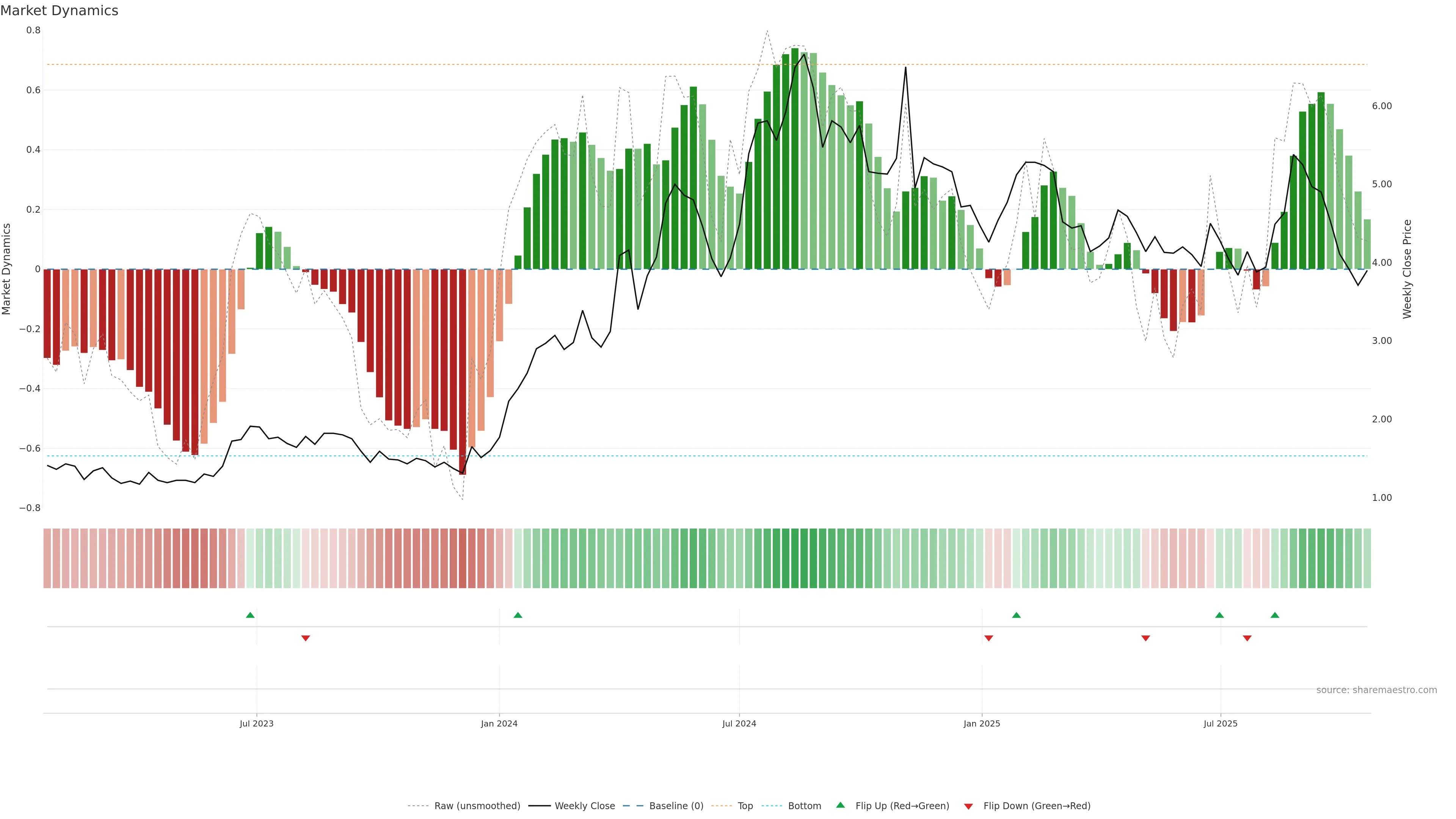Click the leftmost green Flip Up triangle marker

click(250, 615)
